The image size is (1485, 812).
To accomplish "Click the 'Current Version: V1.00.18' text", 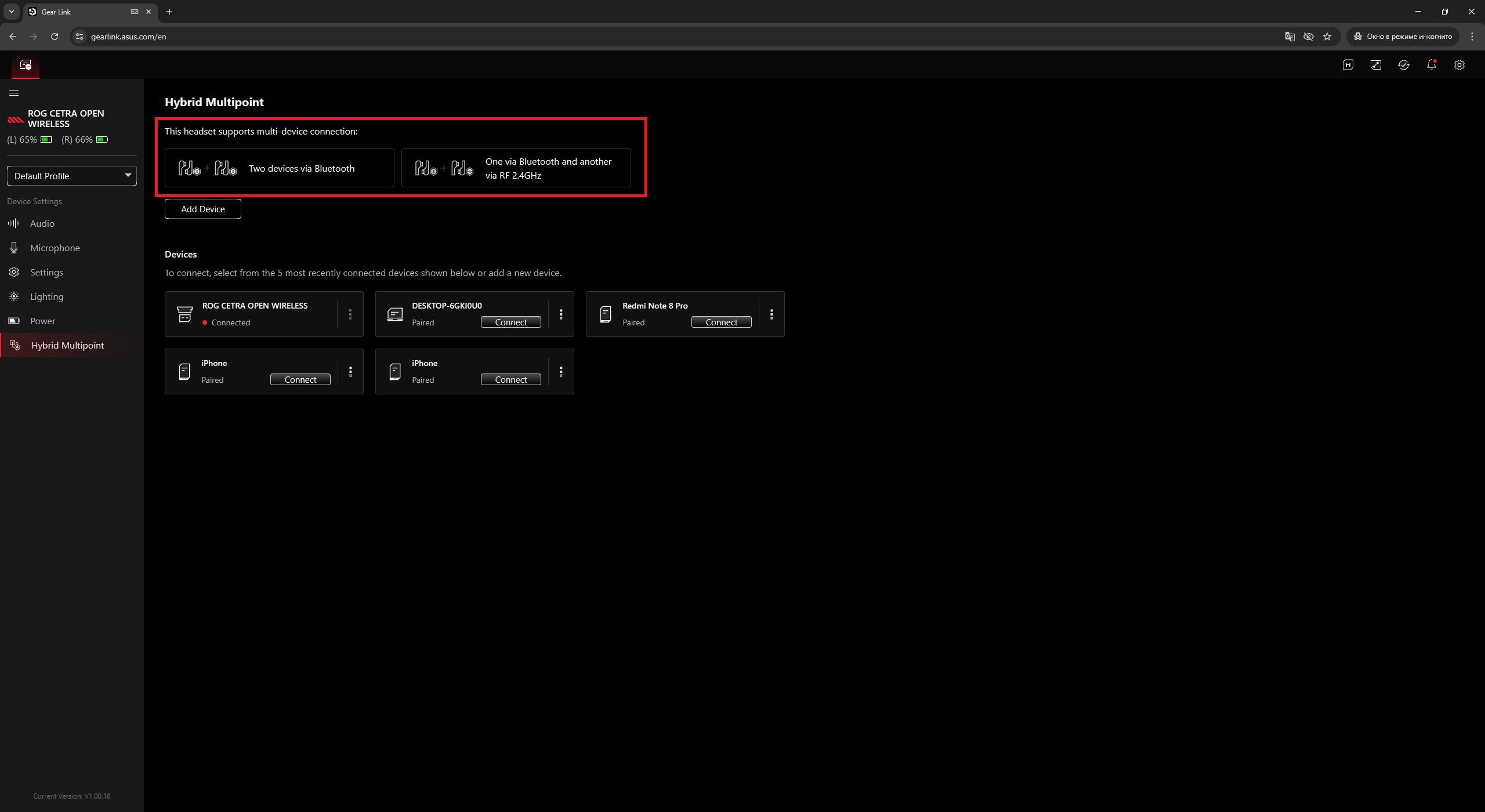I will [x=72, y=796].
